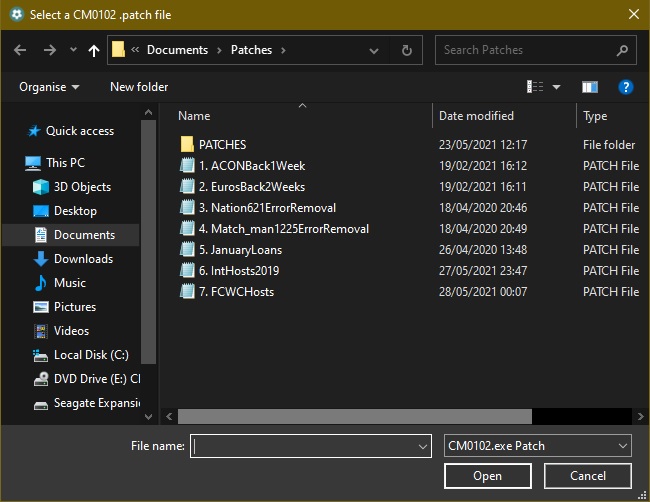The height and width of the screenshot is (502, 650).
Task: Click the Cancel button
Action: pos(588,476)
